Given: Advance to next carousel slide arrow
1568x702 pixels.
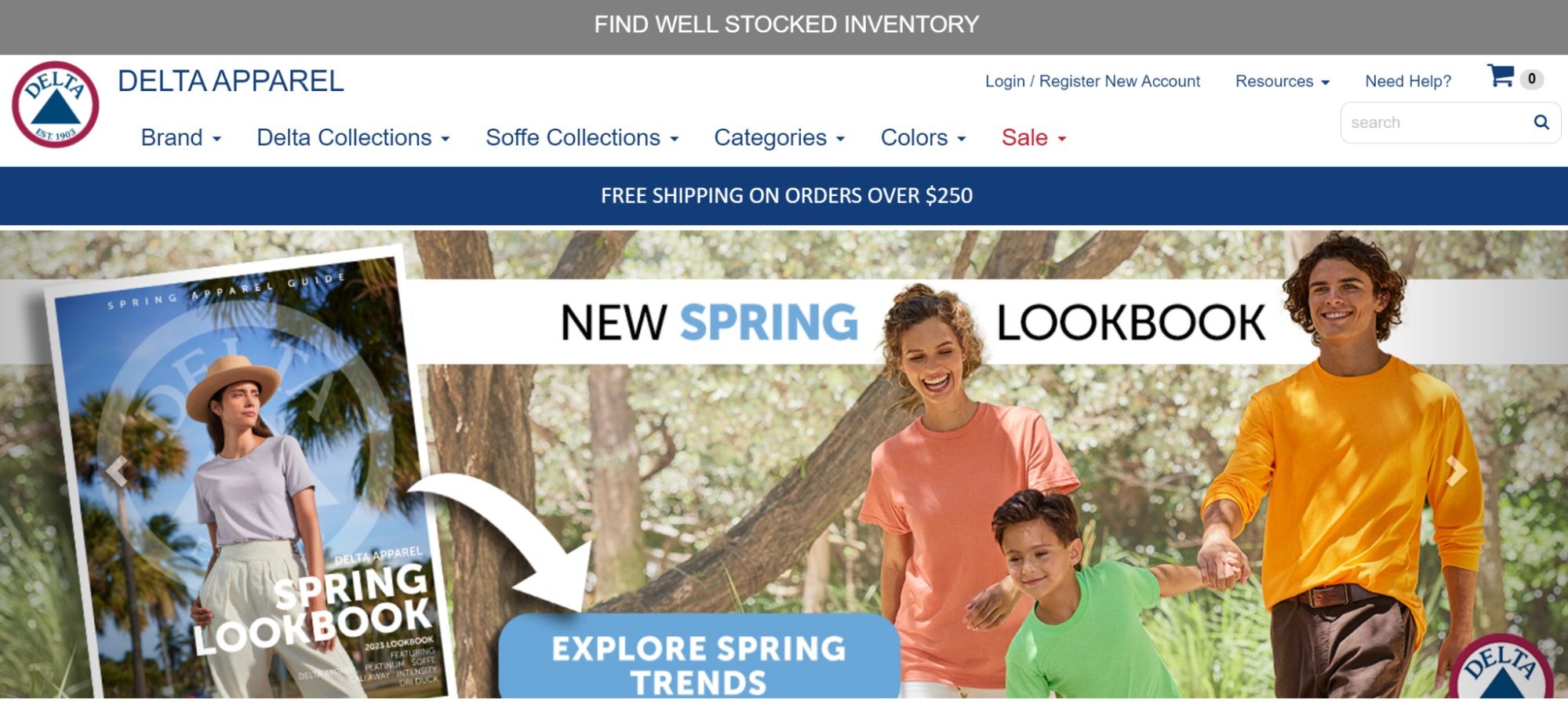Looking at the screenshot, I should click(1456, 471).
